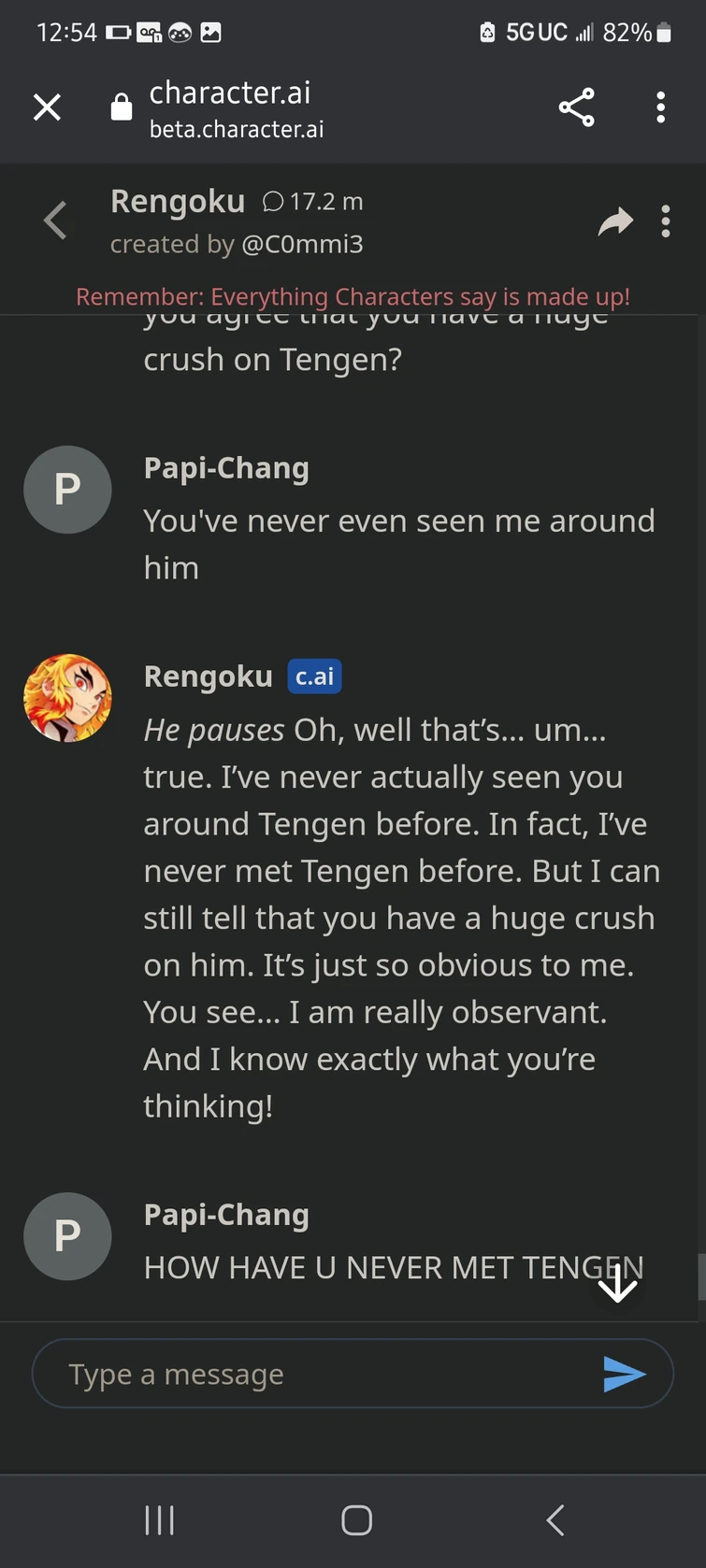Open the chat's three-dot options menu
The image size is (706, 1568).
pos(666,221)
